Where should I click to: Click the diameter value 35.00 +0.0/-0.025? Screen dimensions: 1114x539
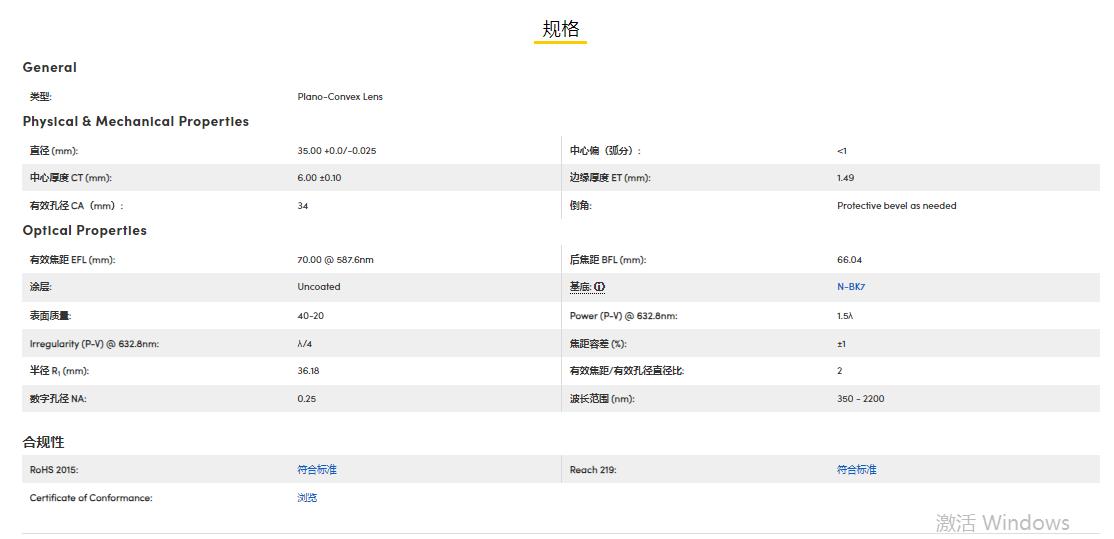337,151
